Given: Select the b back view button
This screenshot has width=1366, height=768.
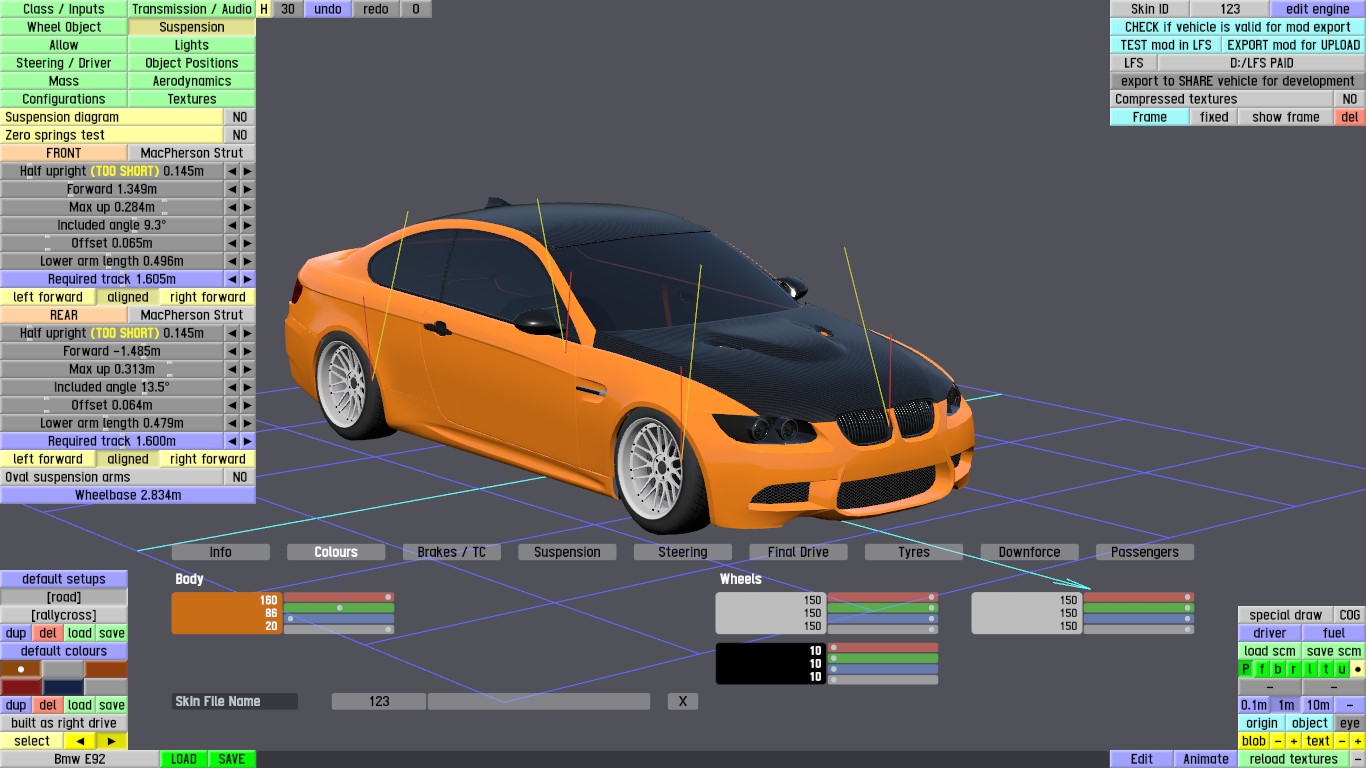Looking at the screenshot, I should coord(1278,669).
